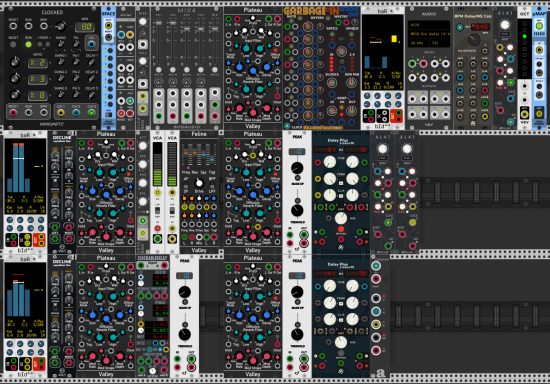This screenshot has height=384, width=550.
Task: Click the yellow output jack on OCT module
Action: (x=524, y=114)
